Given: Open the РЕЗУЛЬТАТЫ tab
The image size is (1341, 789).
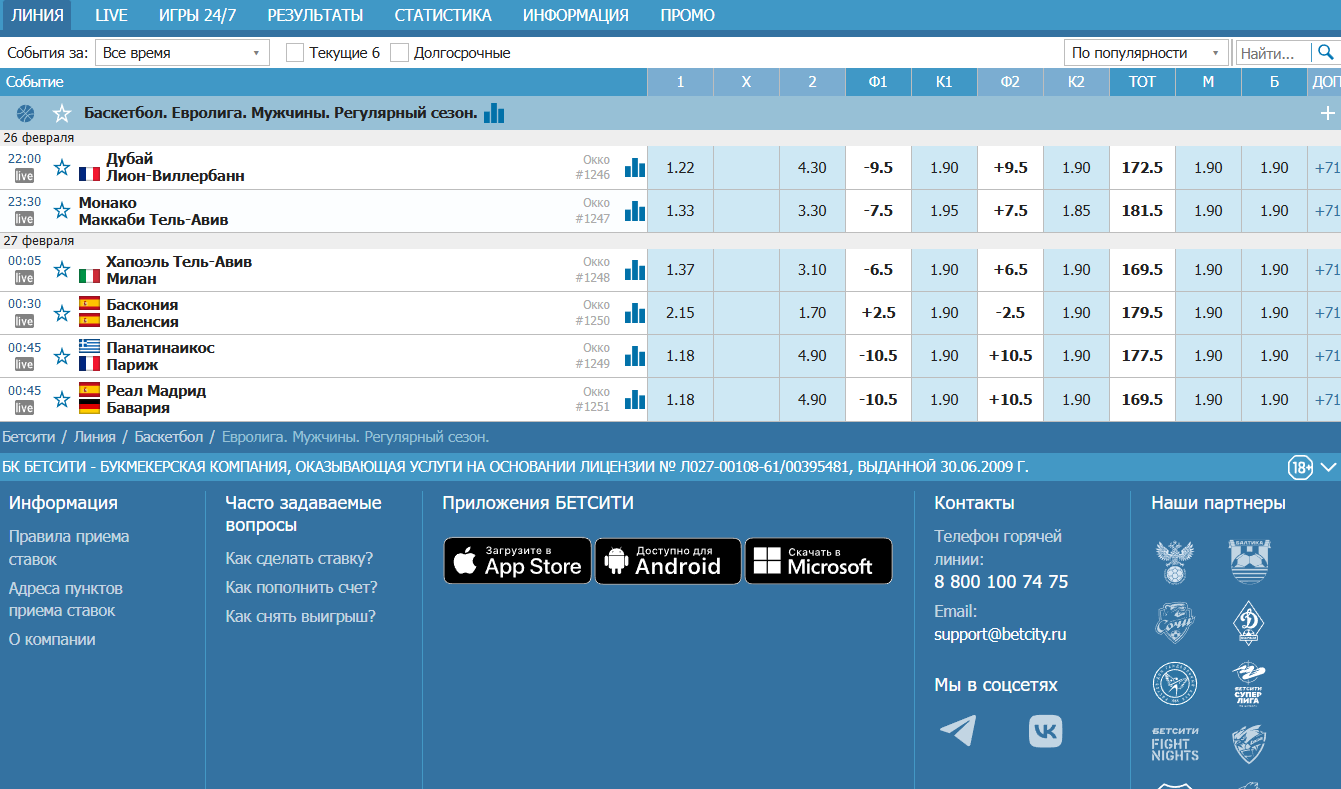Looking at the screenshot, I should tap(315, 15).
